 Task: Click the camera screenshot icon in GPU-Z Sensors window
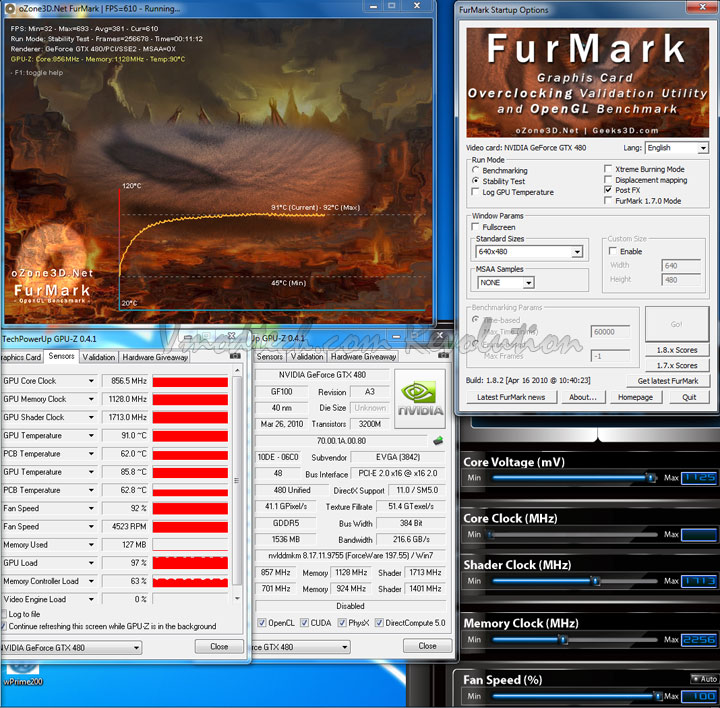coord(235,356)
